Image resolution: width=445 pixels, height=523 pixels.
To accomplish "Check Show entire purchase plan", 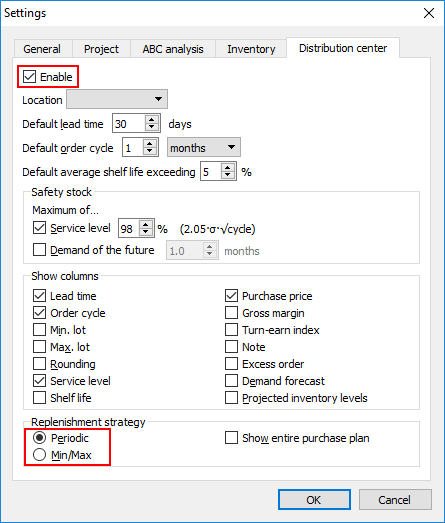I will click(231, 438).
